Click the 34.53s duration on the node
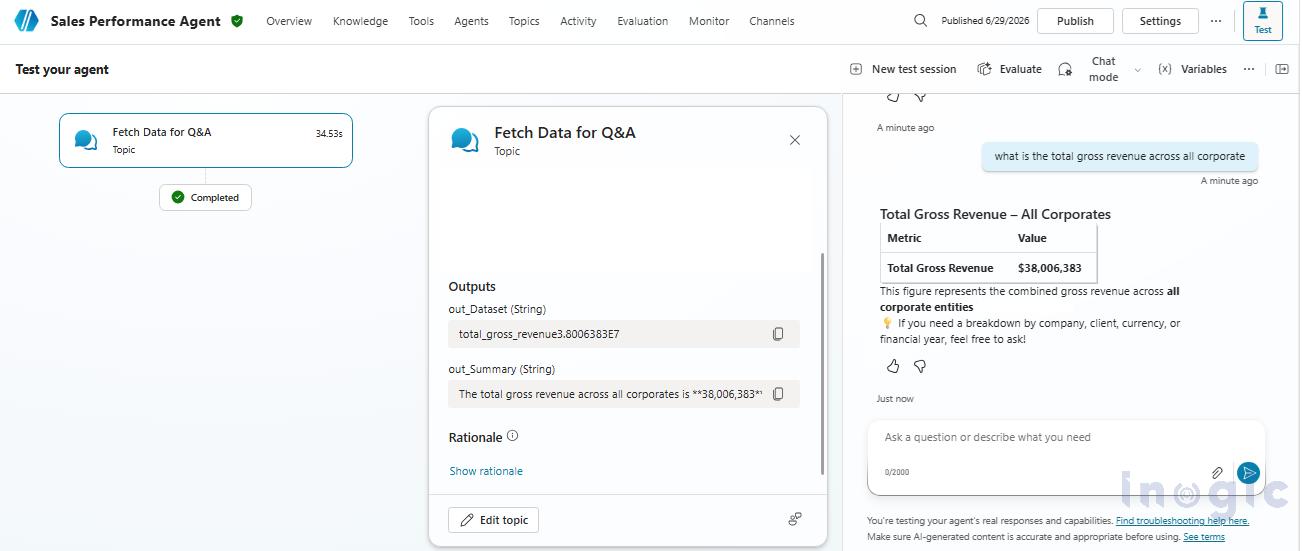1302x551 pixels. tap(329, 133)
